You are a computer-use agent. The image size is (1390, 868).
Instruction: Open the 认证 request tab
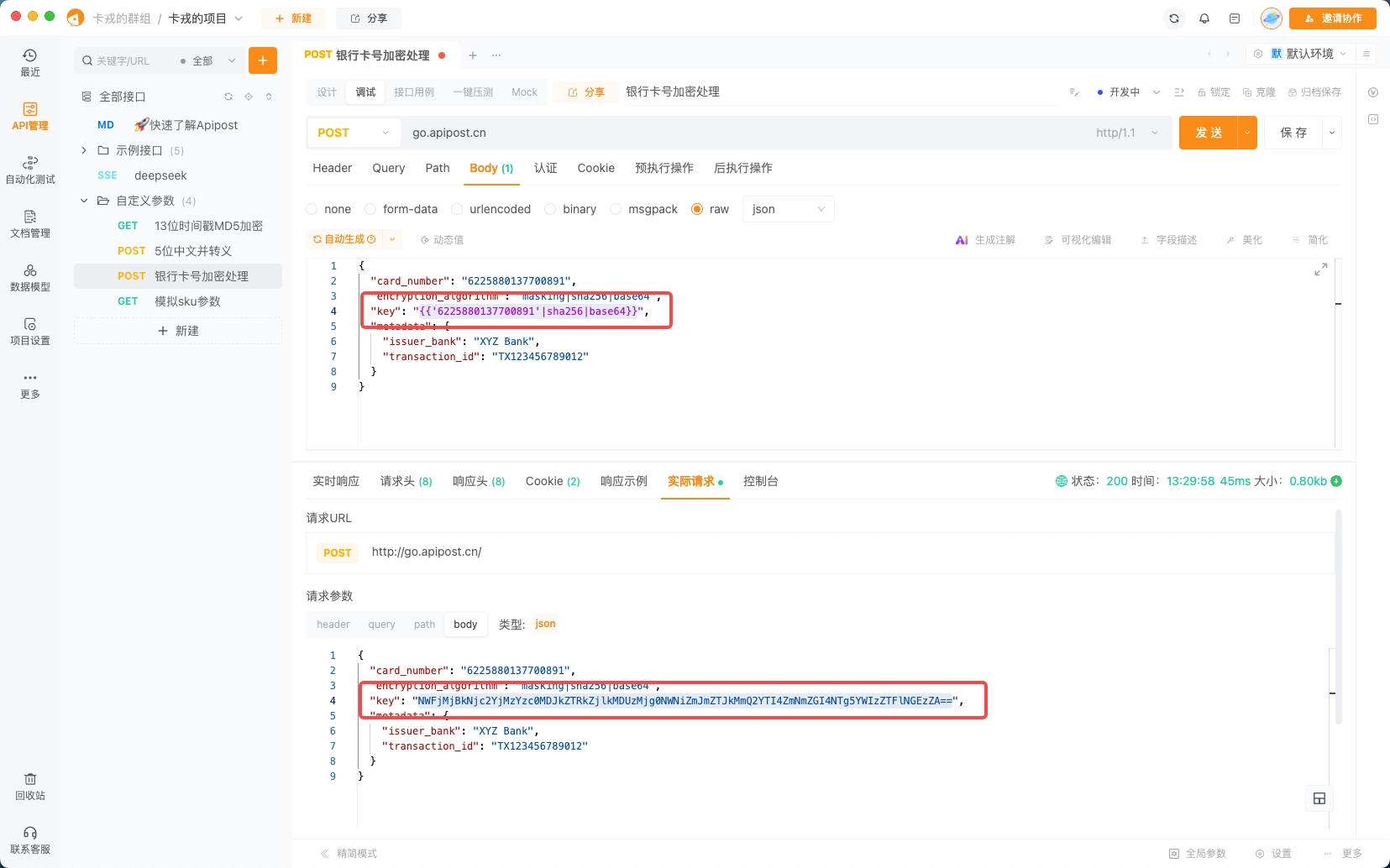[546, 168]
